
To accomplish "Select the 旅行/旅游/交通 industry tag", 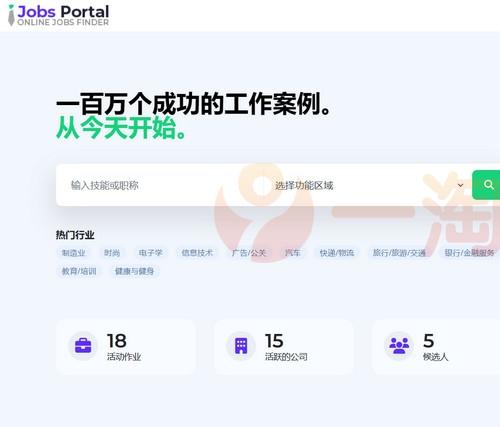I will pyautogui.click(x=399, y=253).
